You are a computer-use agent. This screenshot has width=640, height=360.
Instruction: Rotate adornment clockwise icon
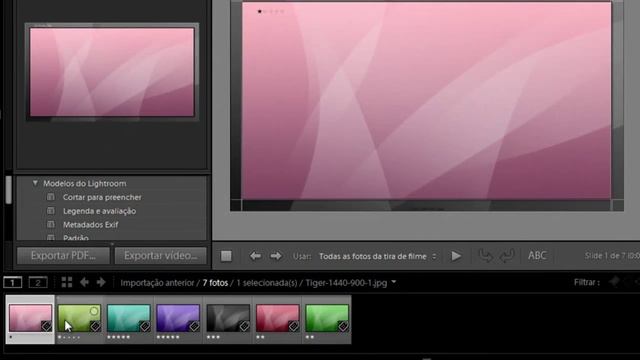click(x=507, y=256)
